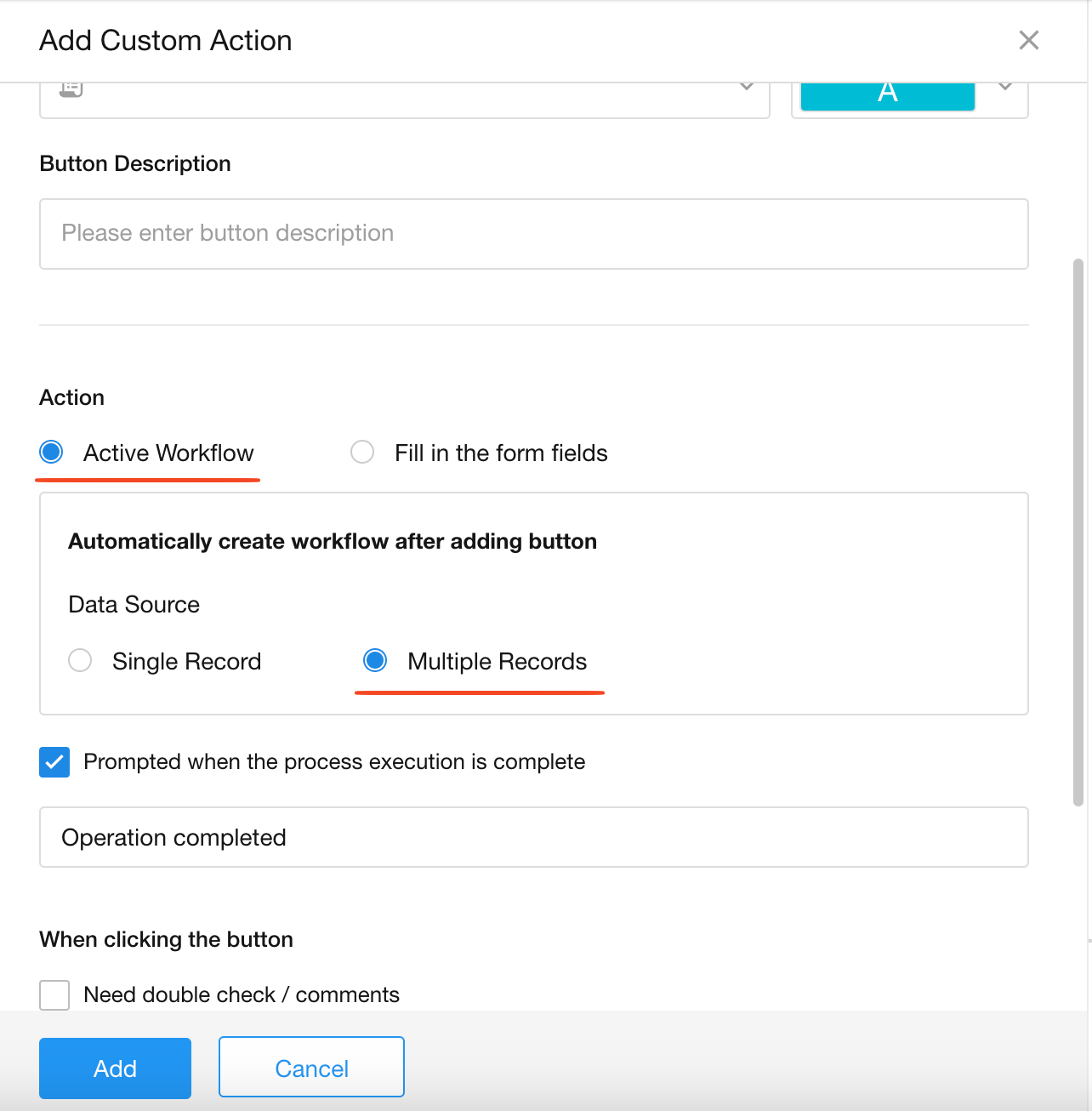Click the Data Source label
The height and width of the screenshot is (1111, 1092).
point(134,605)
